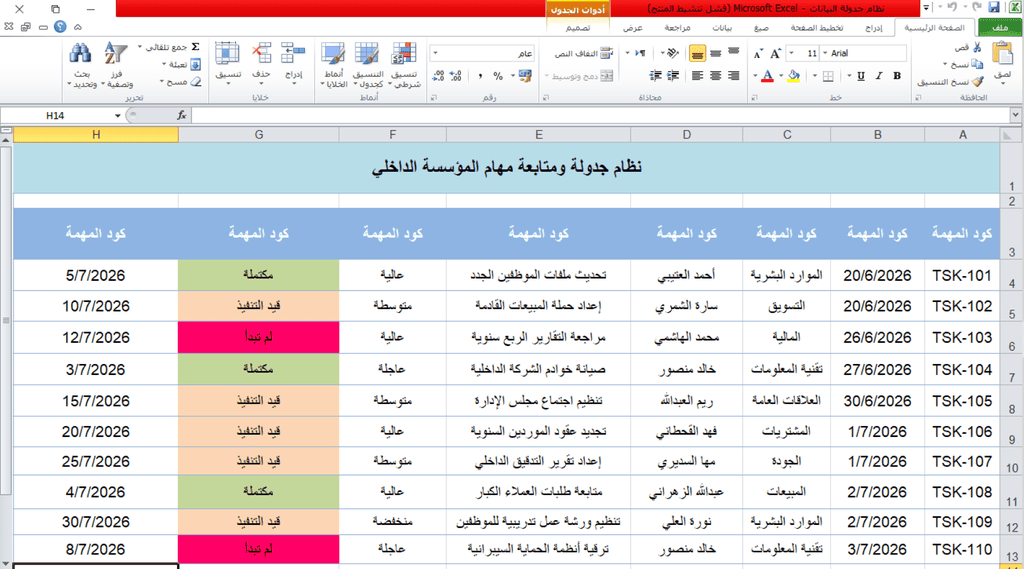Activate the Format Painter (نسخ التنسيق) brush
This screenshot has width=1024, height=569.
(x=977, y=82)
